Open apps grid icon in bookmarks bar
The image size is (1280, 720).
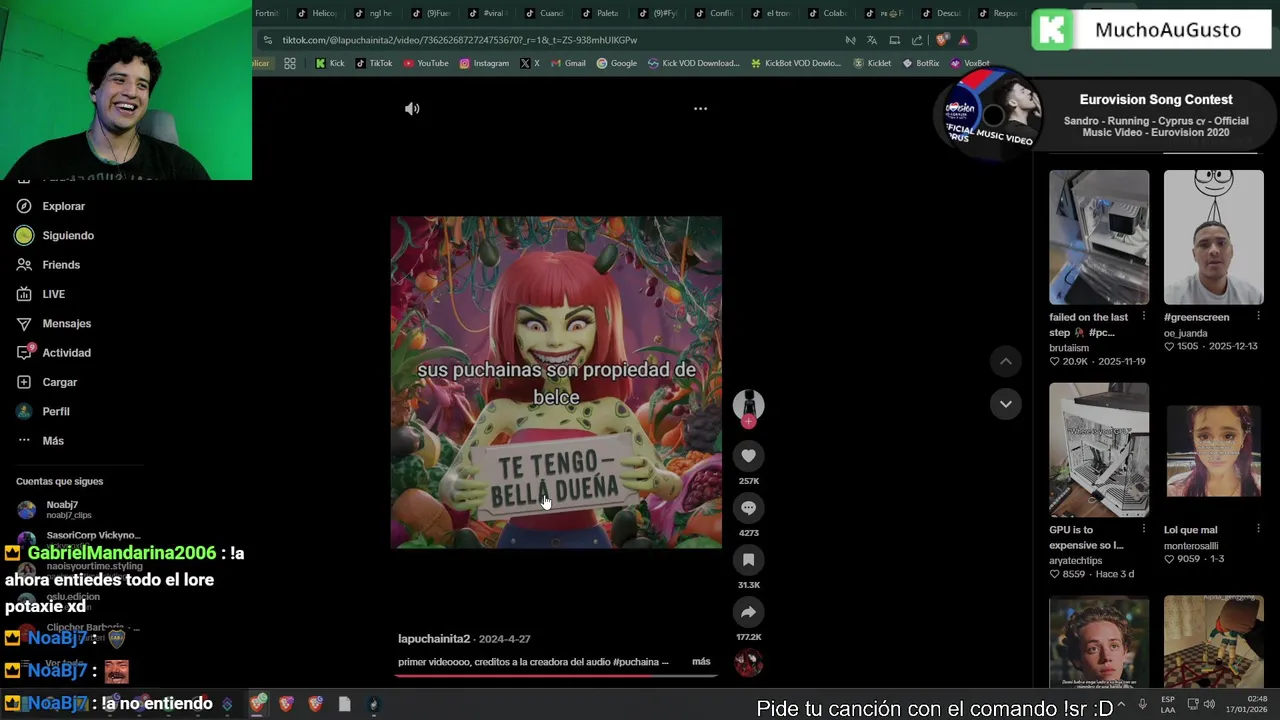pyautogui.click(x=290, y=63)
